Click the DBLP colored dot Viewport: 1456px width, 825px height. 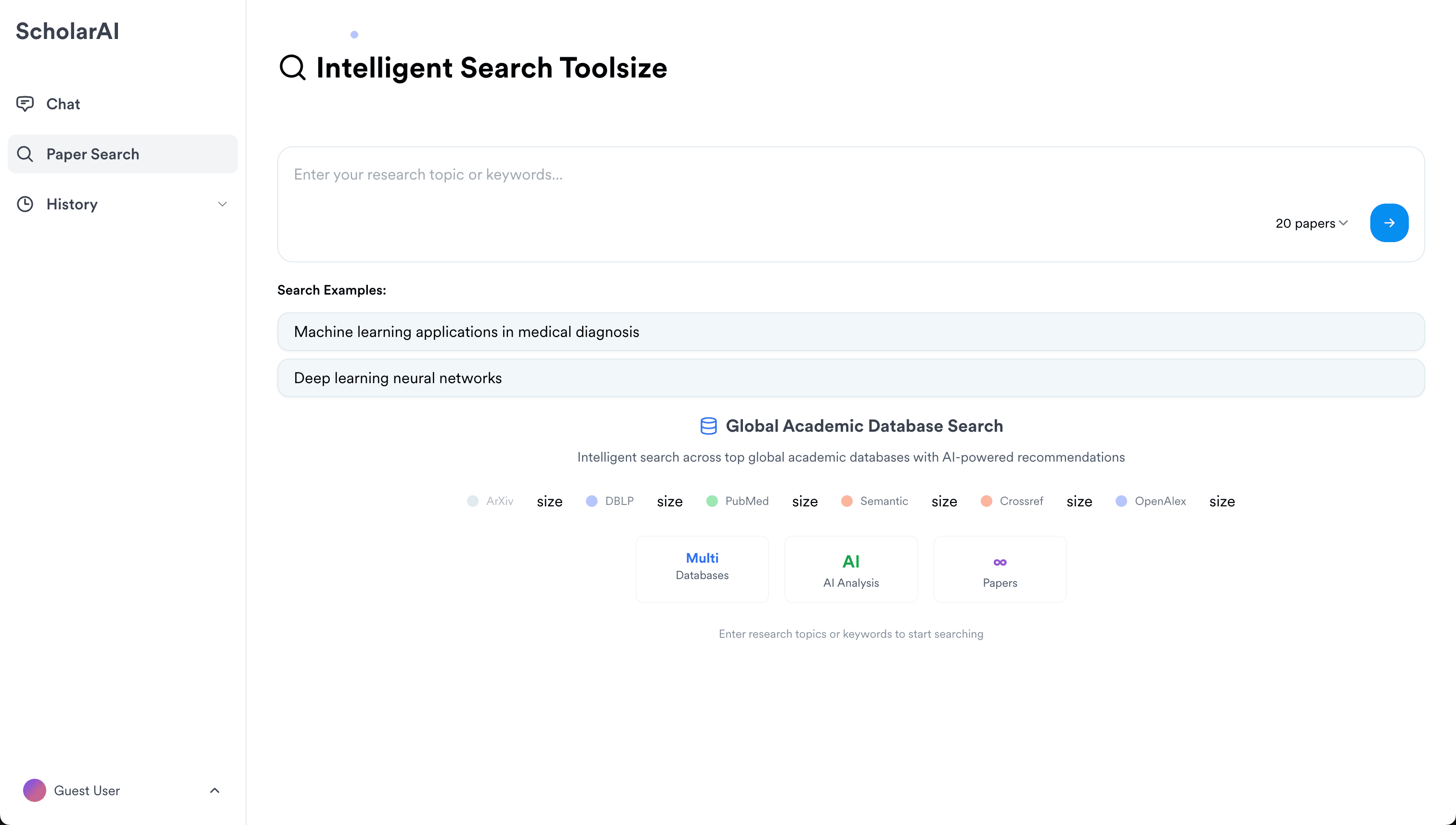click(x=592, y=501)
